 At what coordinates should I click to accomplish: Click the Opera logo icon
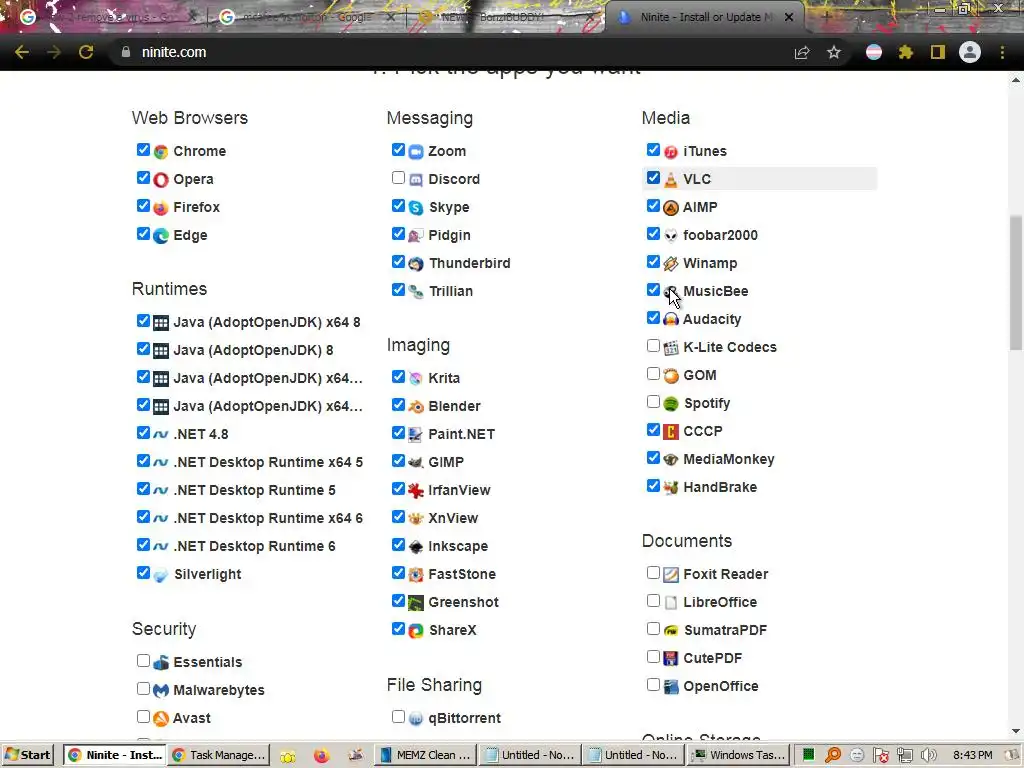[x=161, y=180]
